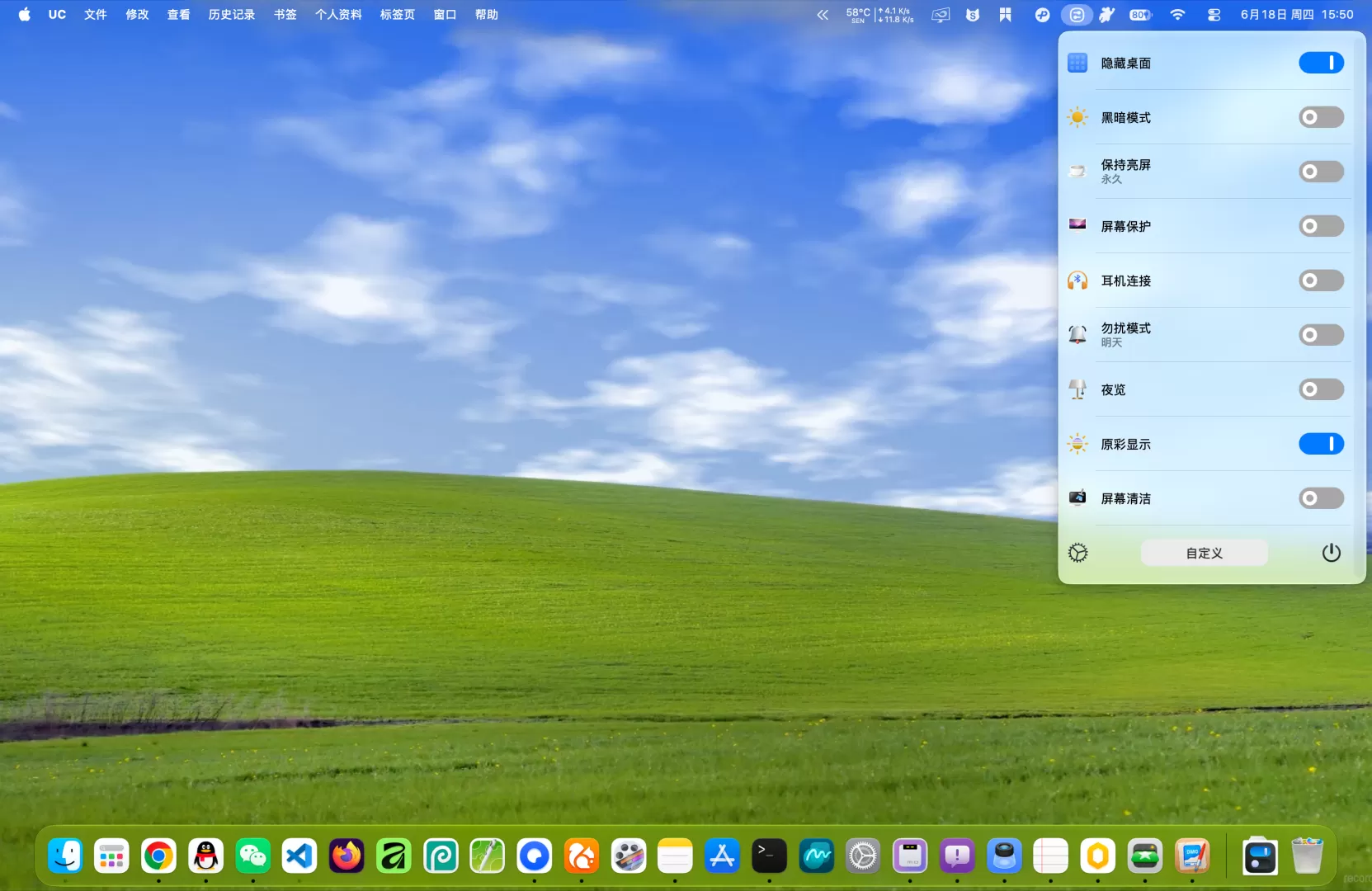This screenshot has height=891, width=1372.
Task: Open the 修改 menu
Action: click(x=137, y=14)
